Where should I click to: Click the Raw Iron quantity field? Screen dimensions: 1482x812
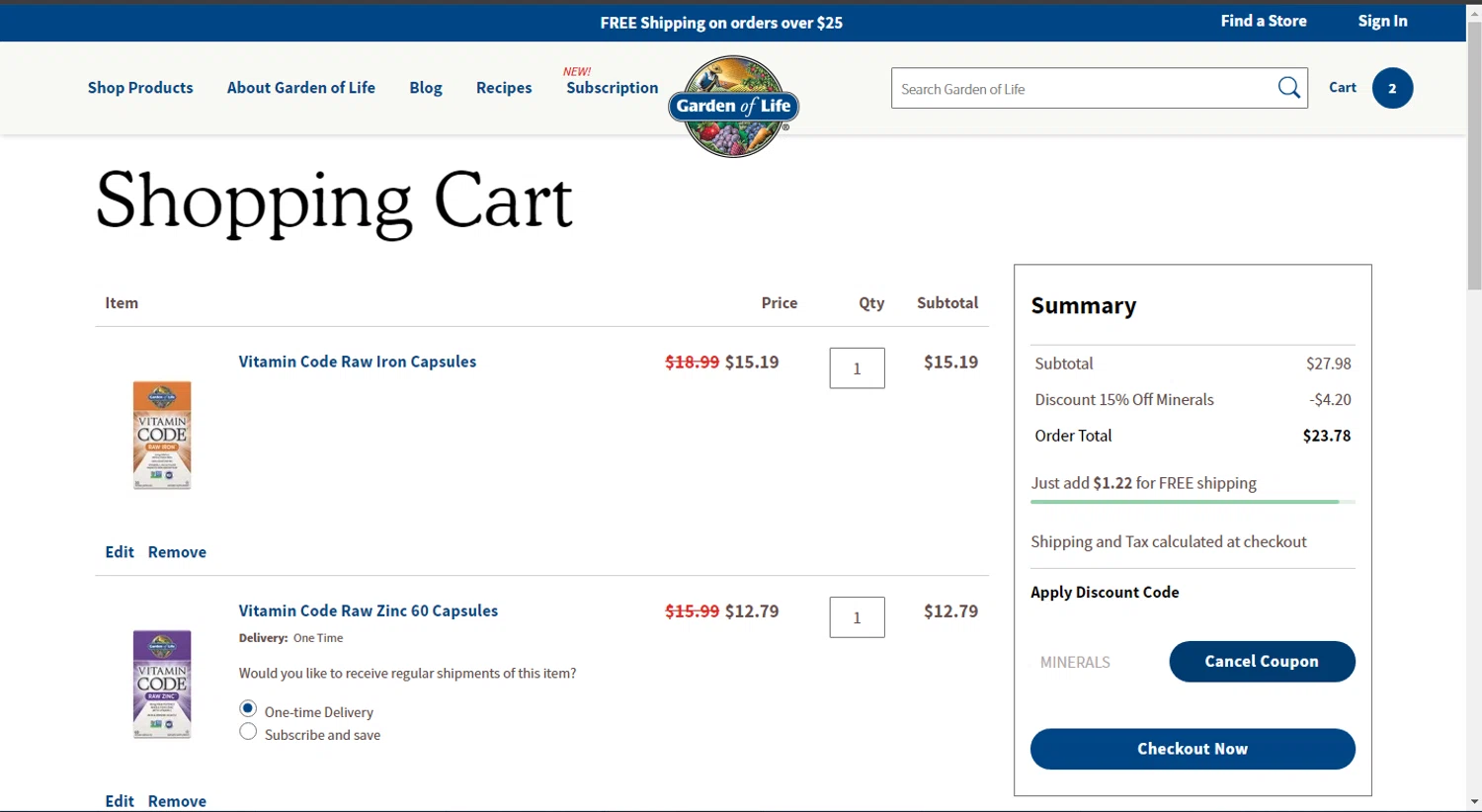[857, 368]
